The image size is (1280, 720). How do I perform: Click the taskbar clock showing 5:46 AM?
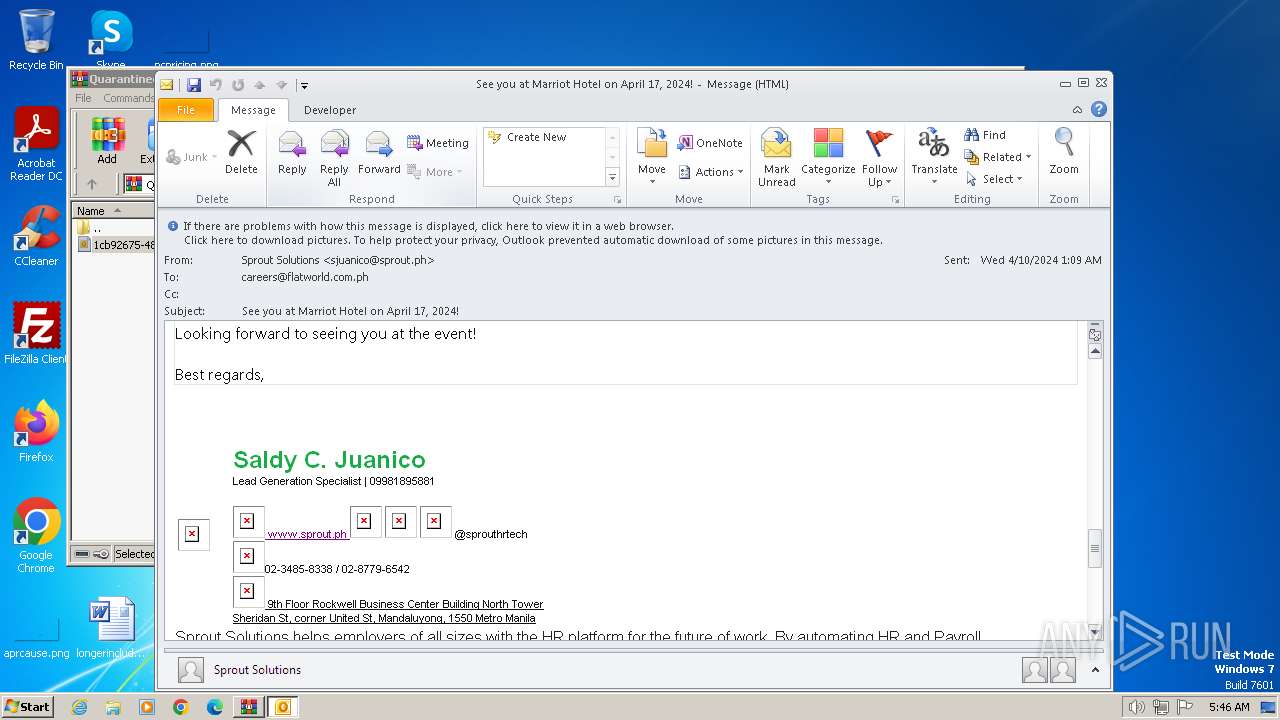pyautogui.click(x=1229, y=707)
